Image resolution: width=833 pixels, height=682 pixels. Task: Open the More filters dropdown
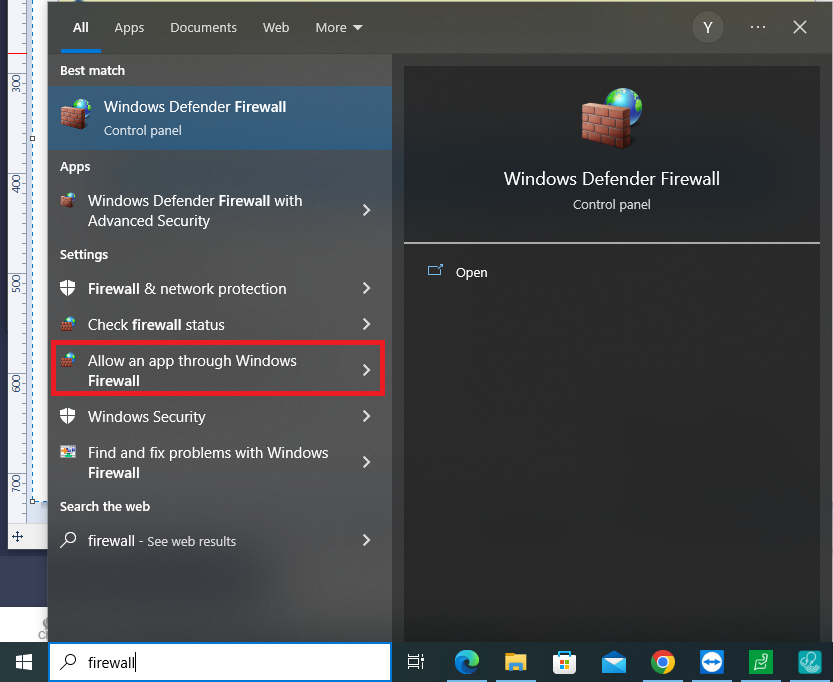click(x=338, y=28)
